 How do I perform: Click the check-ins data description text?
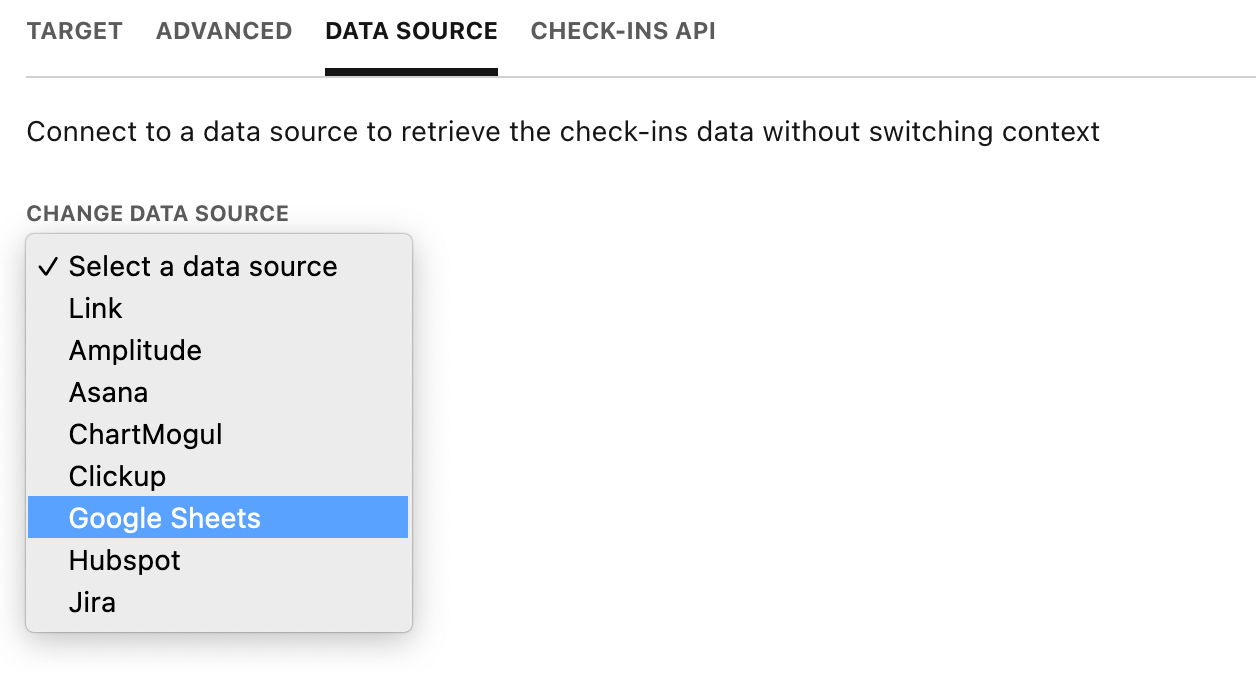(x=564, y=130)
